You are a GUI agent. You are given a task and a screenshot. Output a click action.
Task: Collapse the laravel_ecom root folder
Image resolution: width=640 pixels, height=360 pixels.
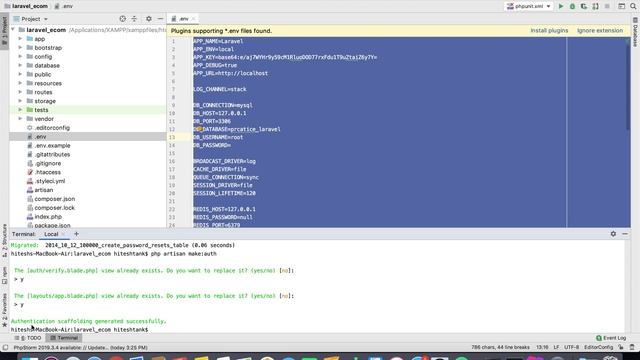13,30
